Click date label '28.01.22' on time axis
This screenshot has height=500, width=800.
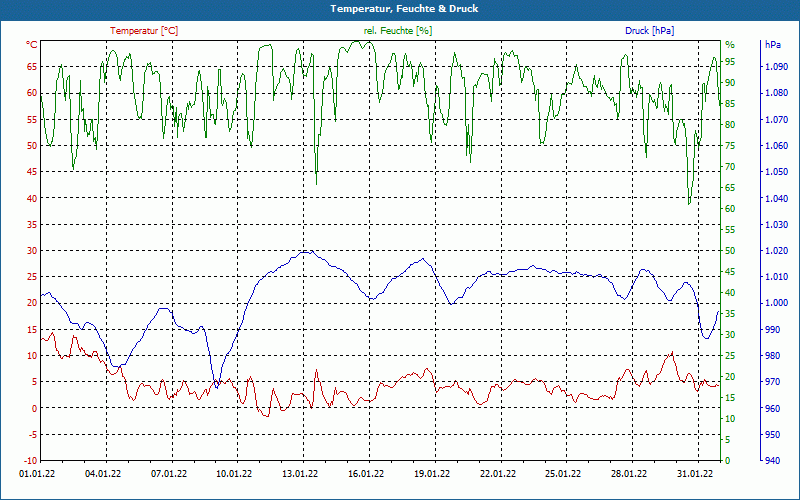tap(629, 474)
